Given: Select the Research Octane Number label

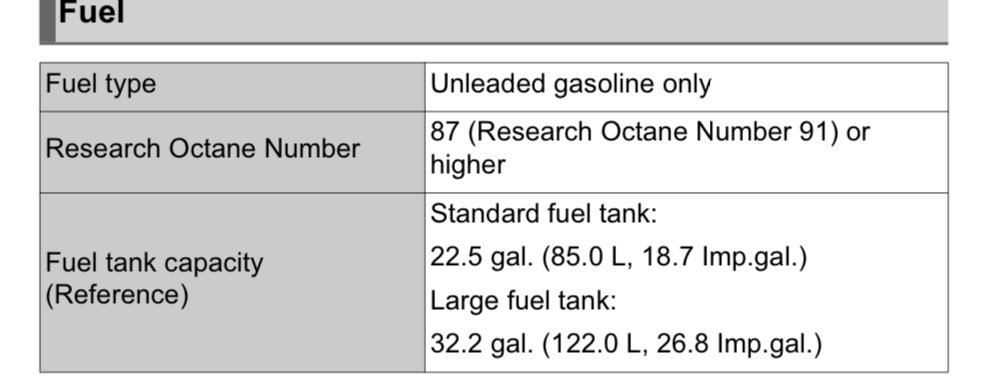Looking at the screenshot, I should click(x=202, y=149).
